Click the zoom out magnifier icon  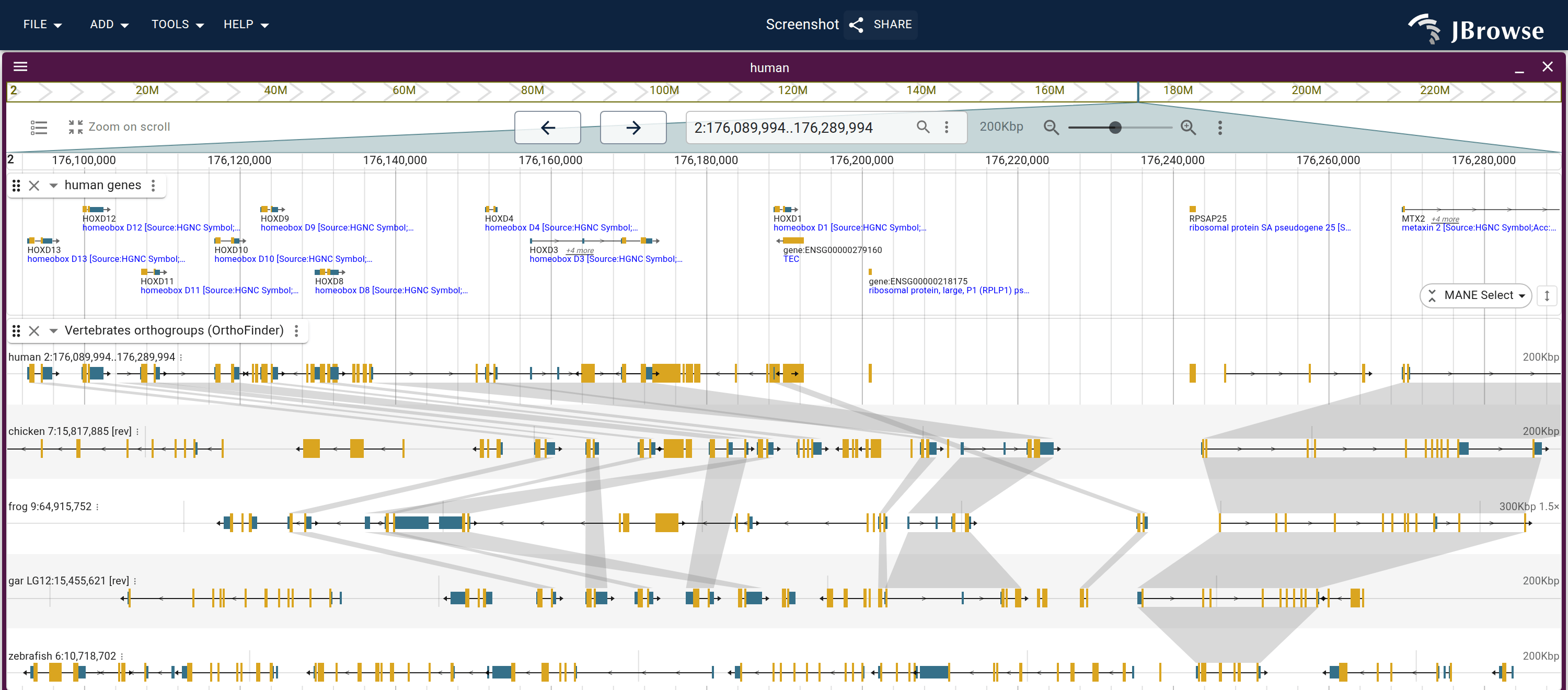pyautogui.click(x=1051, y=127)
